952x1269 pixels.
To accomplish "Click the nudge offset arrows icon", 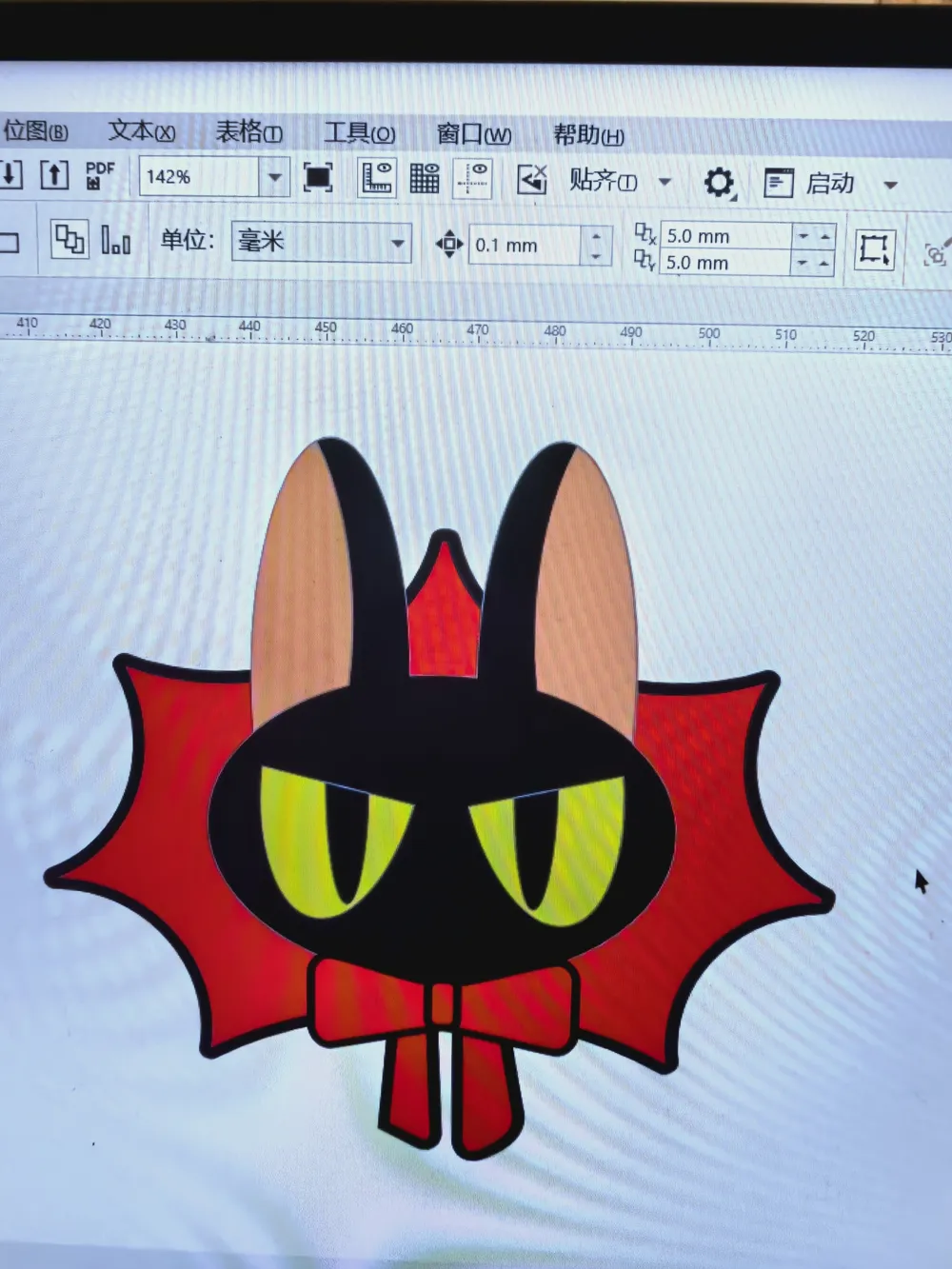I will pos(449,245).
